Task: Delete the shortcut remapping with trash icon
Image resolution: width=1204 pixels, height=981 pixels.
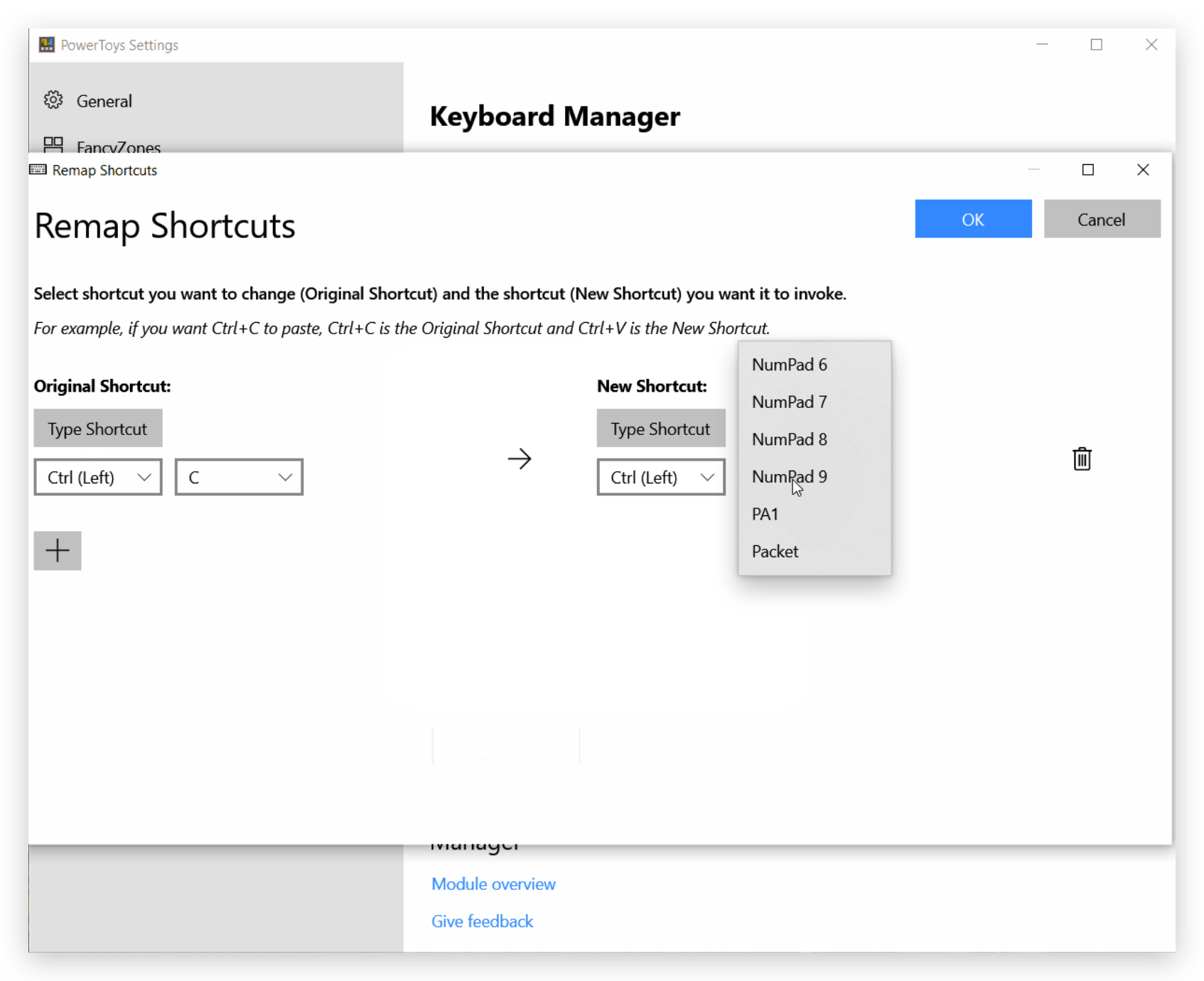Action: [x=1082, y=459]
